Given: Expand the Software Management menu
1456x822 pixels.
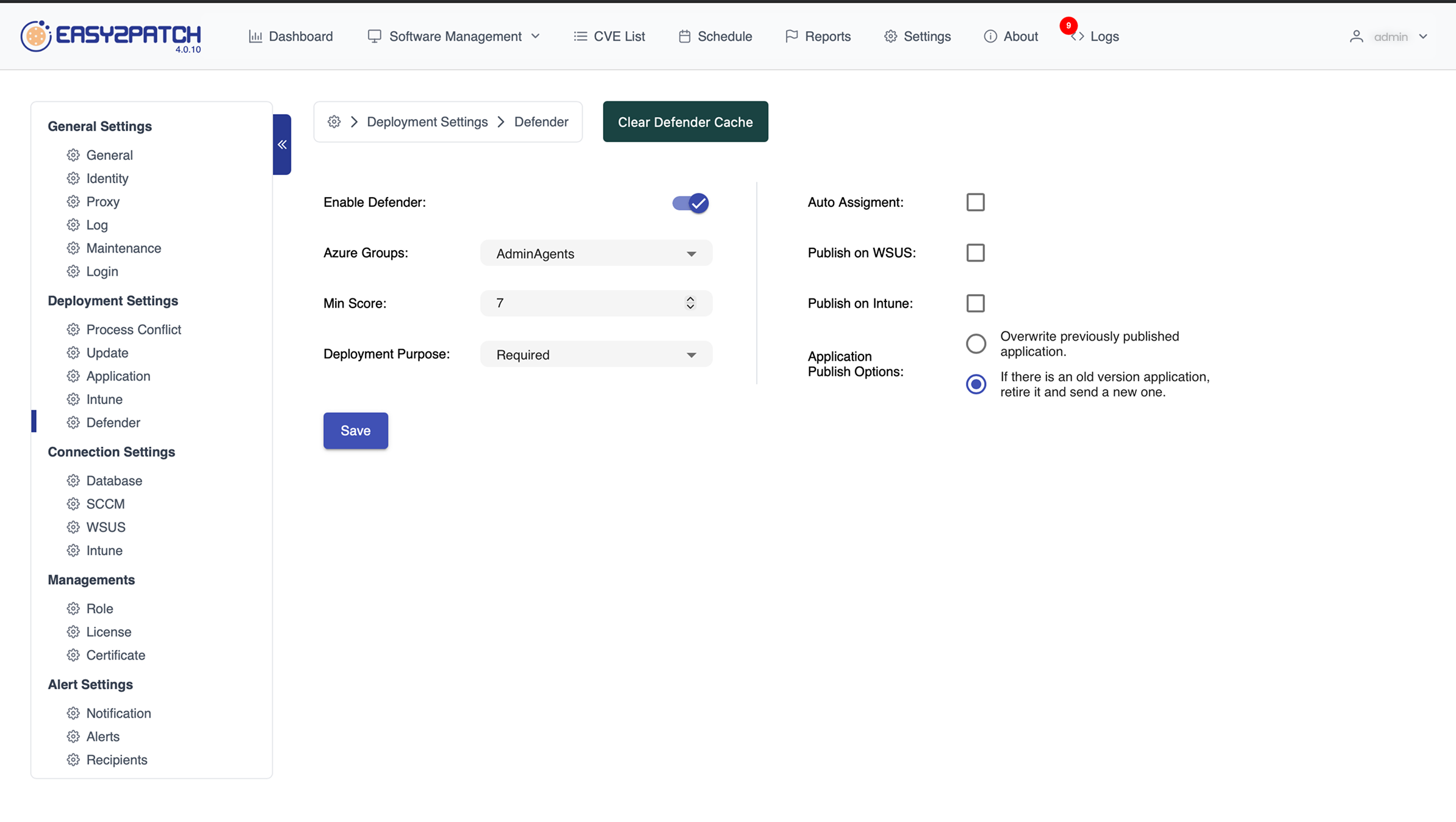Looking at the screenshot, I should tap(454, 37).
